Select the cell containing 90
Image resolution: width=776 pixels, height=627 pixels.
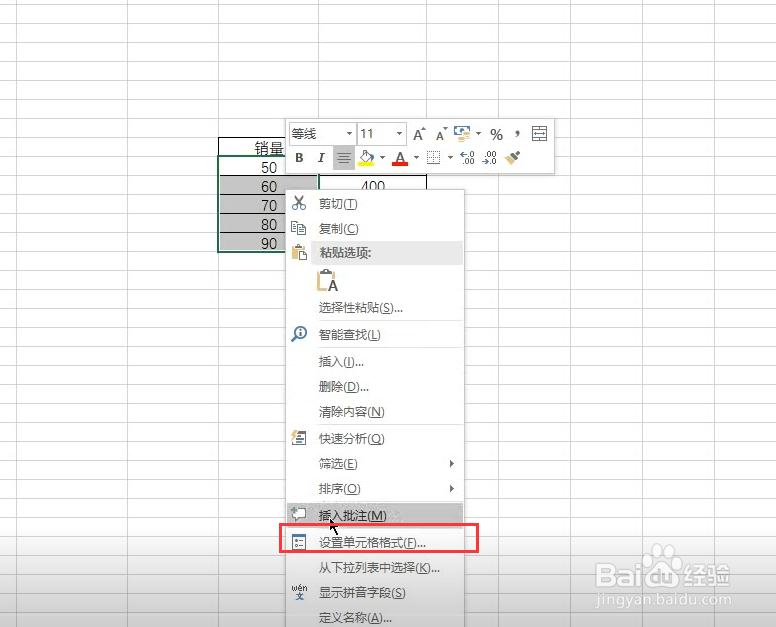pos(252,243)
